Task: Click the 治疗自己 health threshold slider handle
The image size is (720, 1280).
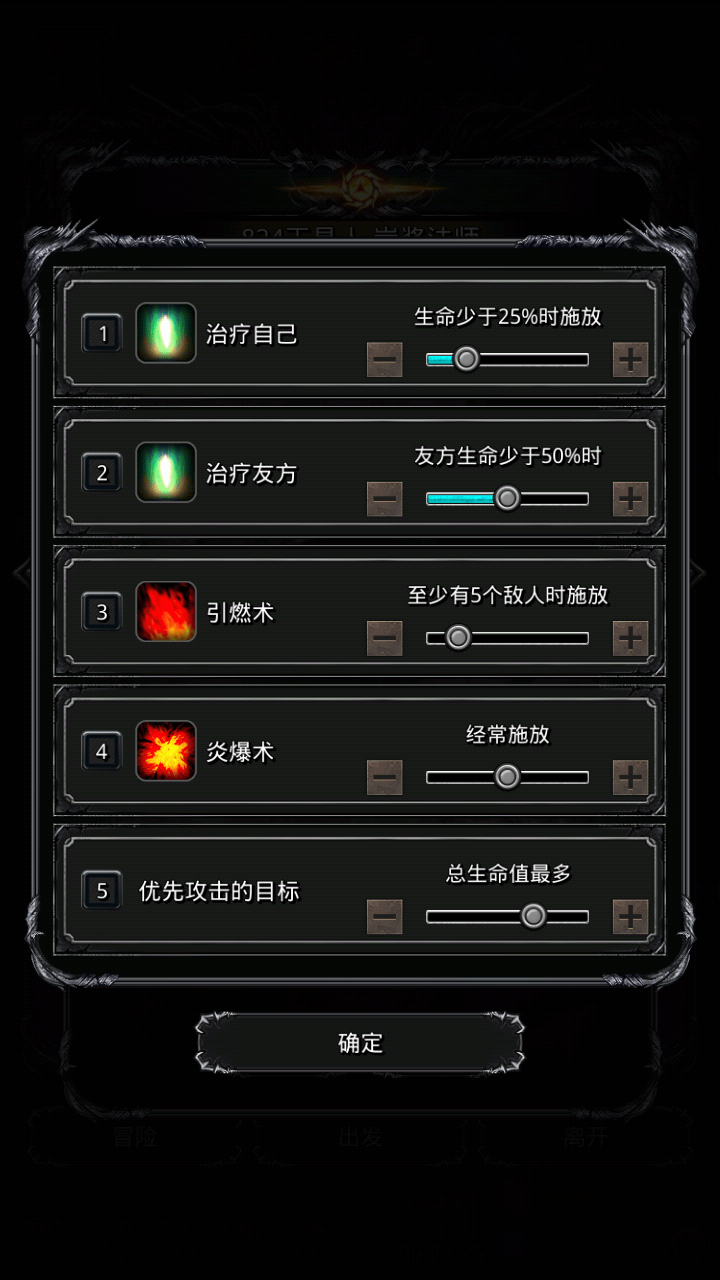Action: pyautogui.click(x=466, y=359)
